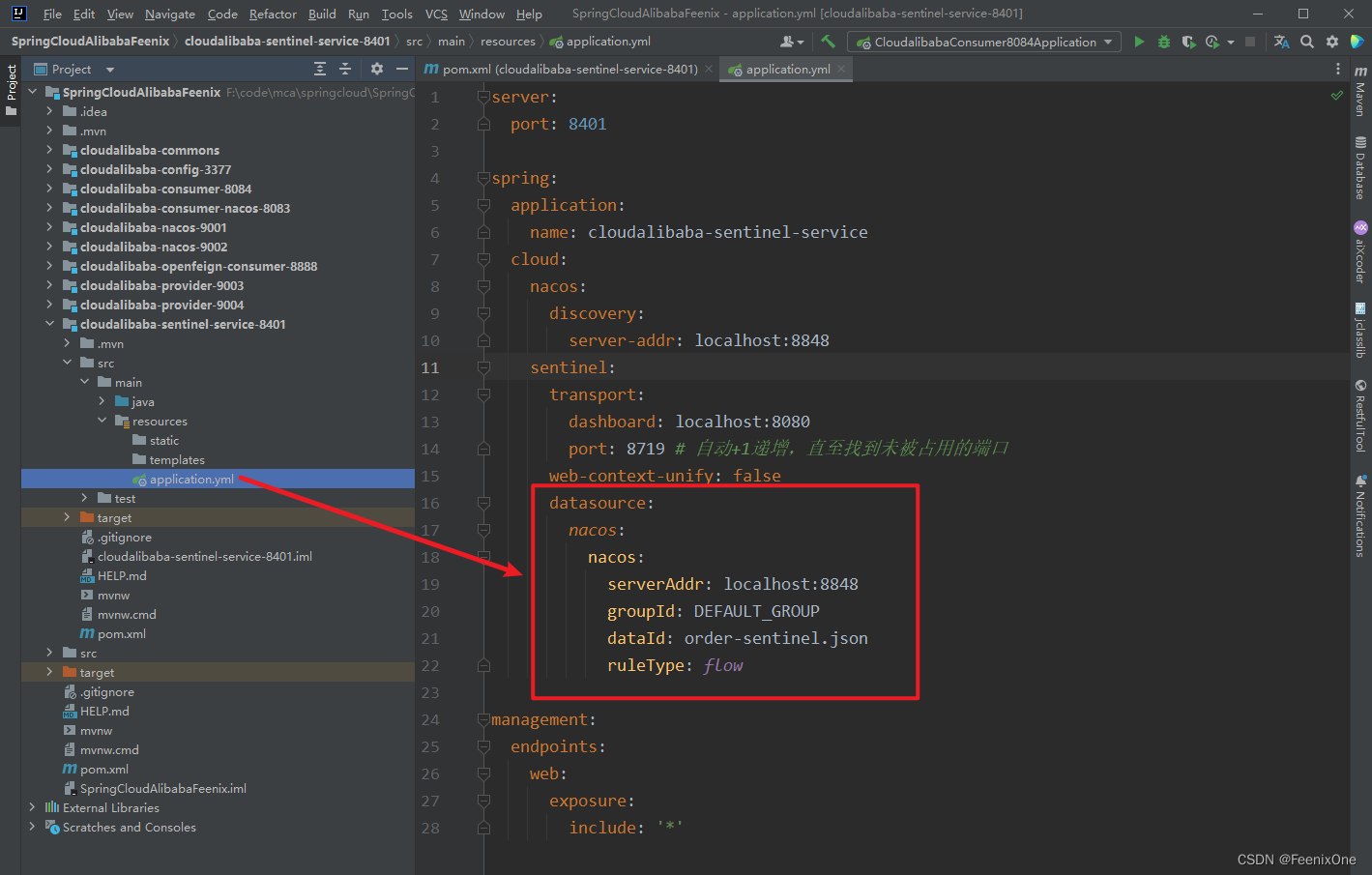
Task: Select HELP.md under sentinel-service module
Action: click(x=122, y=575)
